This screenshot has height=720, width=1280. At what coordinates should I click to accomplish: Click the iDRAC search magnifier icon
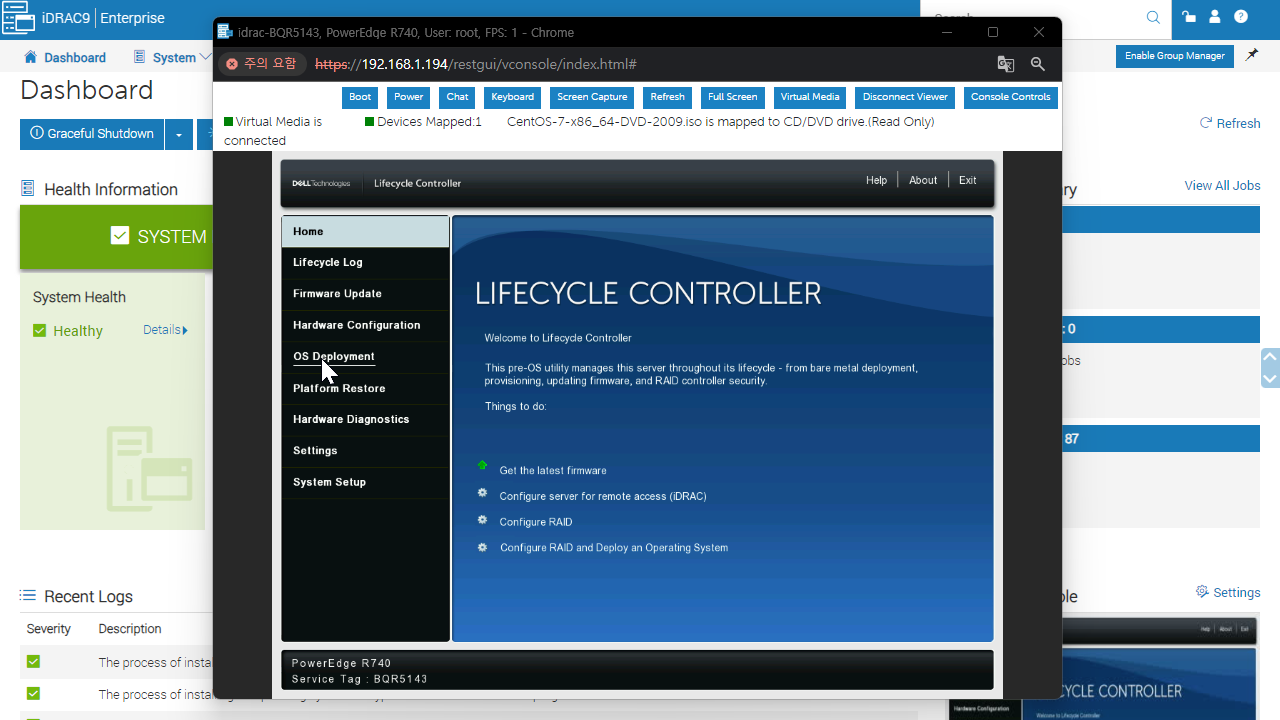1153,17
